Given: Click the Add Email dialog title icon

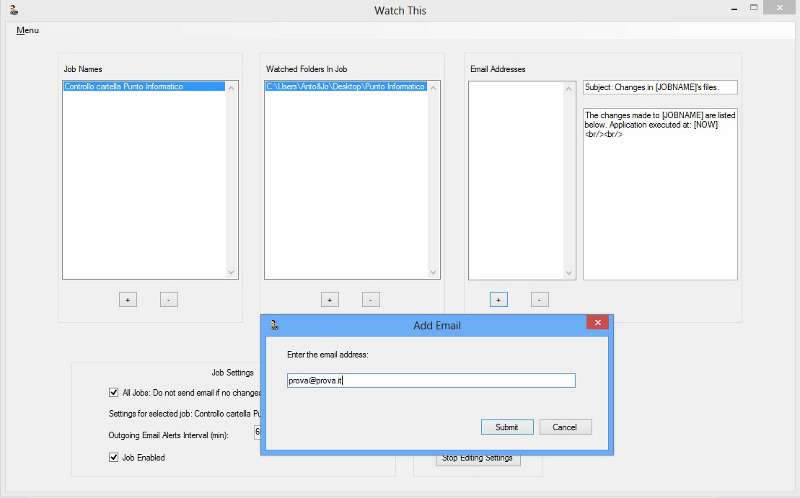Looking at the screenshot, I should tap(274, 325).
